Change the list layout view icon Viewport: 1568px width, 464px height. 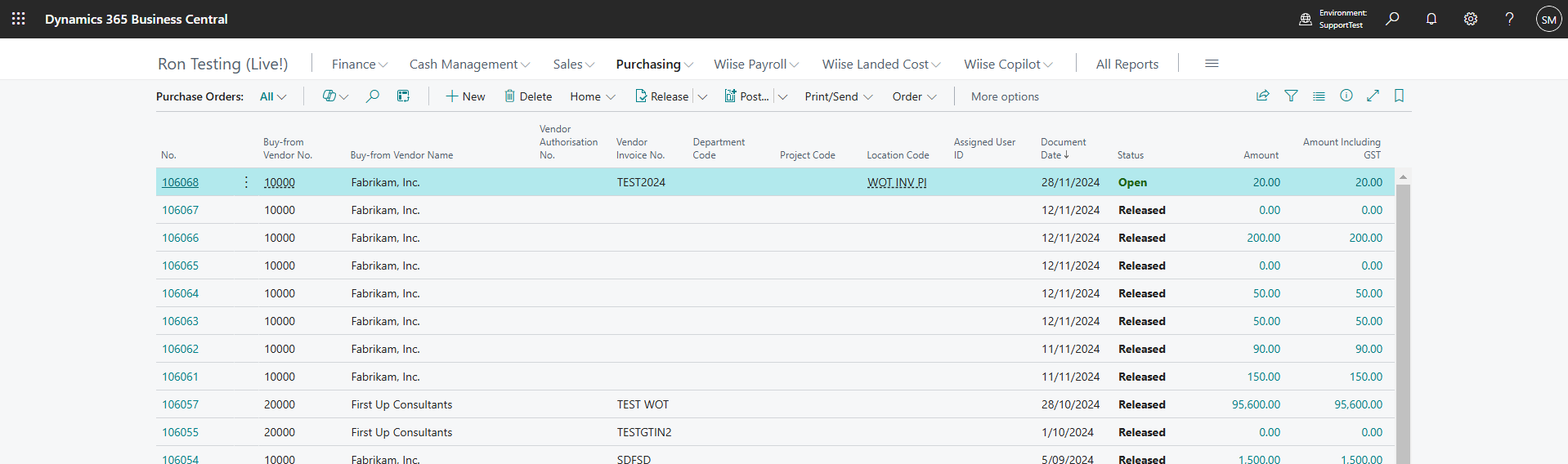tap(1319, 96)
